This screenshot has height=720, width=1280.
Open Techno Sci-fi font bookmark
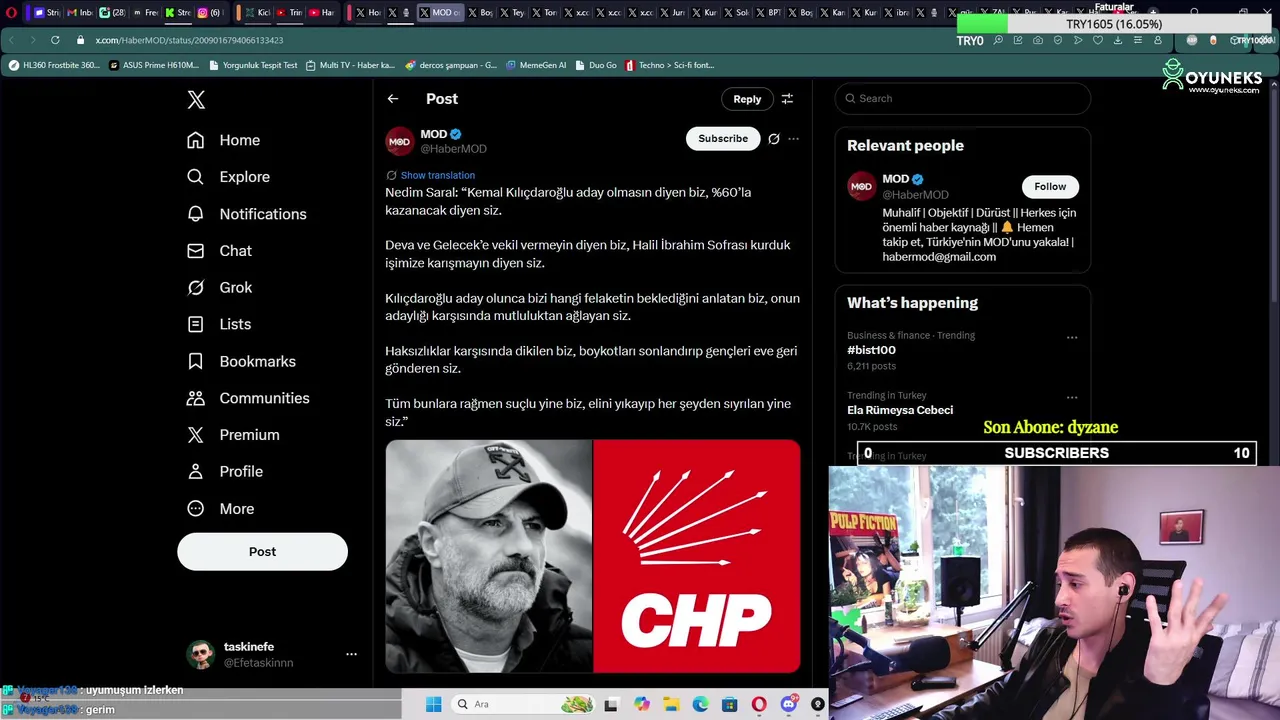coord(669,65)
